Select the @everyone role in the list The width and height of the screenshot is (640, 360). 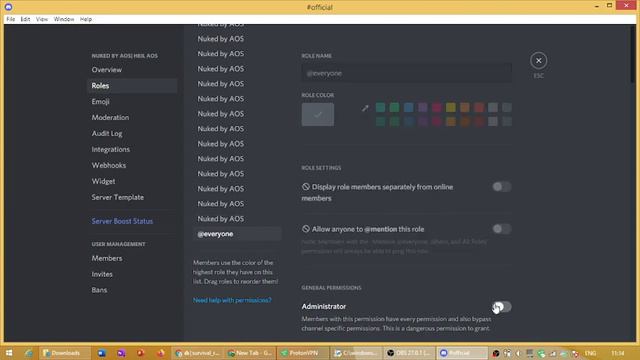pyautogui.click(x=237, y=234)
